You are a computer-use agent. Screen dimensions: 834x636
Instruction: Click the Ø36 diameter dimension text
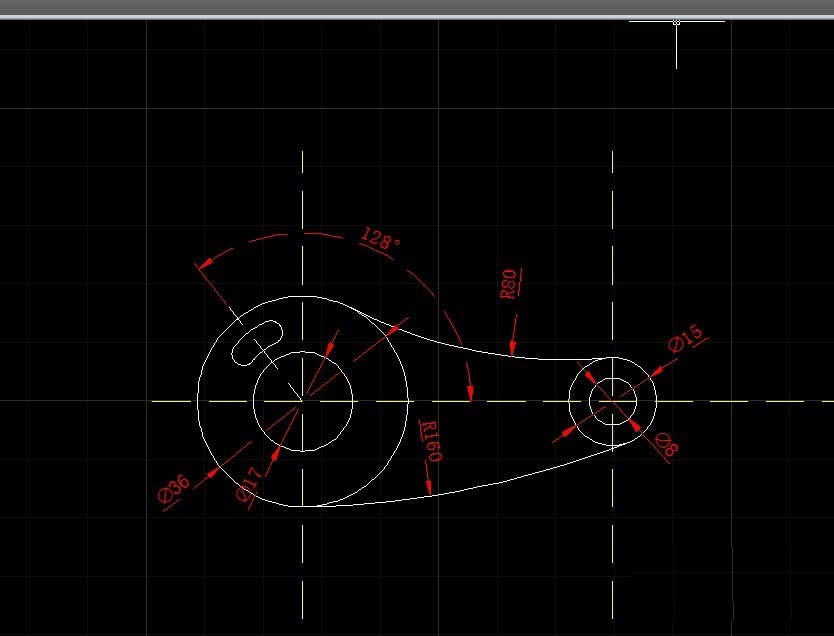[173, 491]
